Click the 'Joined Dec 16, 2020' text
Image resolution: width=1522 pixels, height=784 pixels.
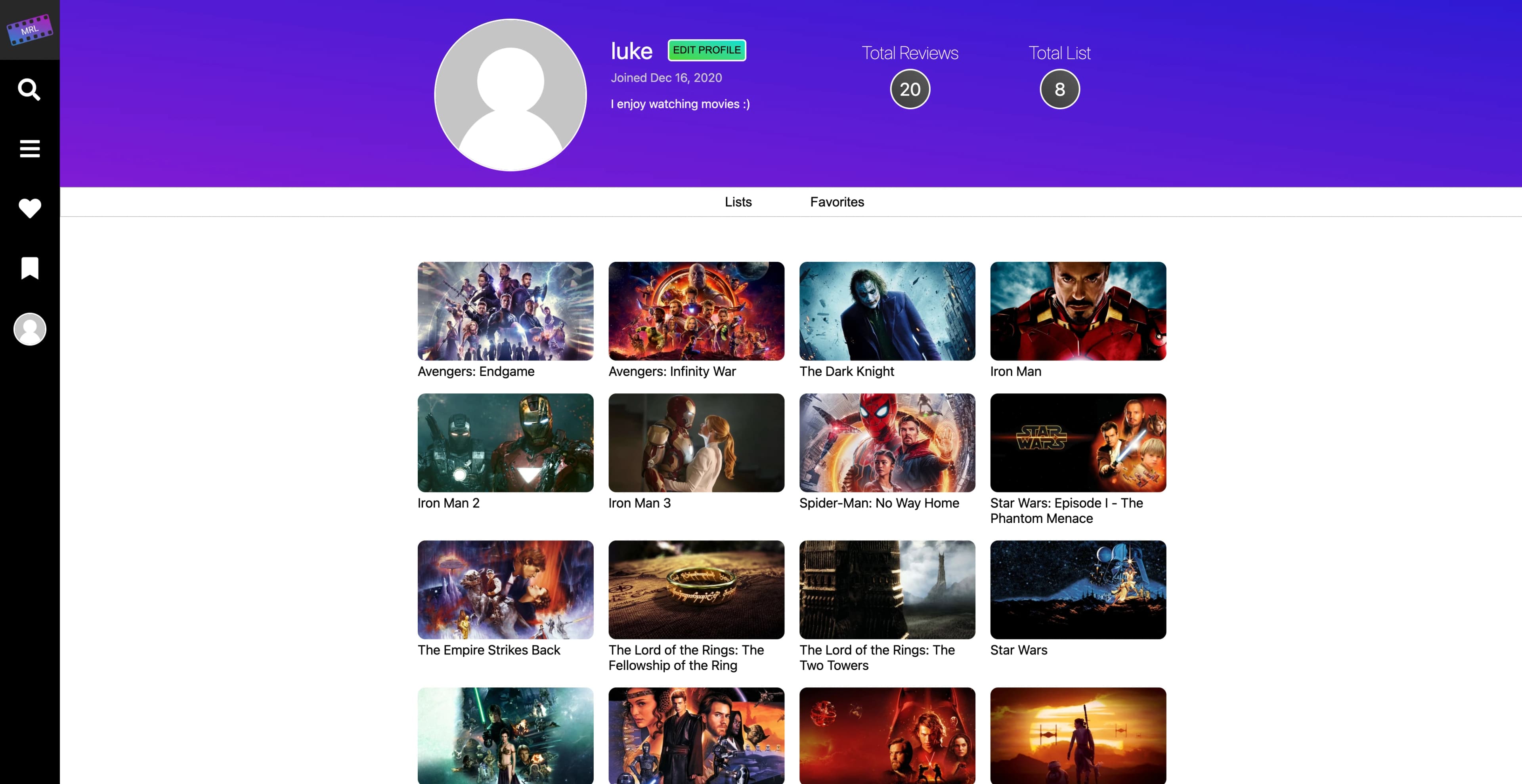click(x=666, y=78)
